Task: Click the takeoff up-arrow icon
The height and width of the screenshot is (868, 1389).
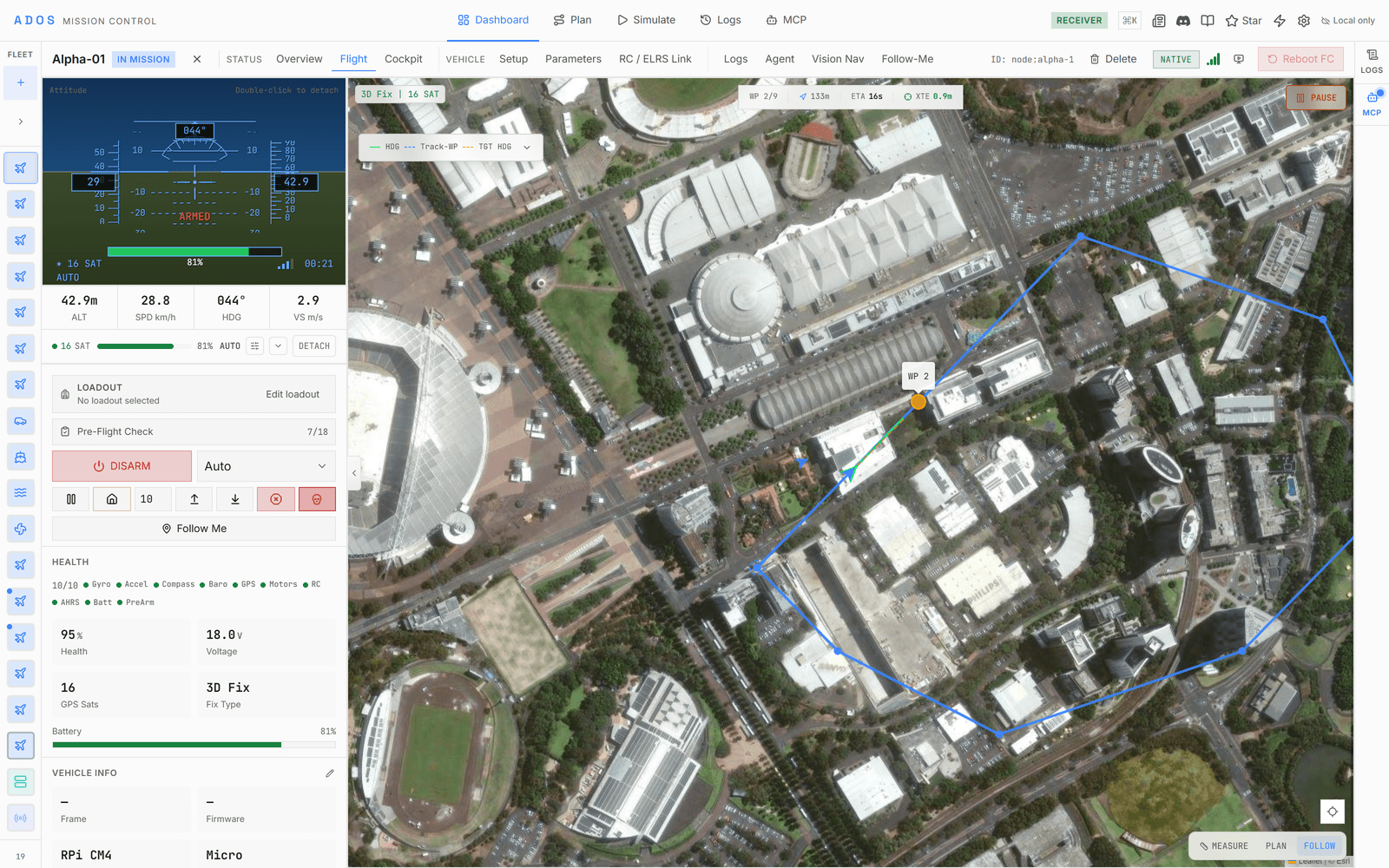Action: pos(194,499)
